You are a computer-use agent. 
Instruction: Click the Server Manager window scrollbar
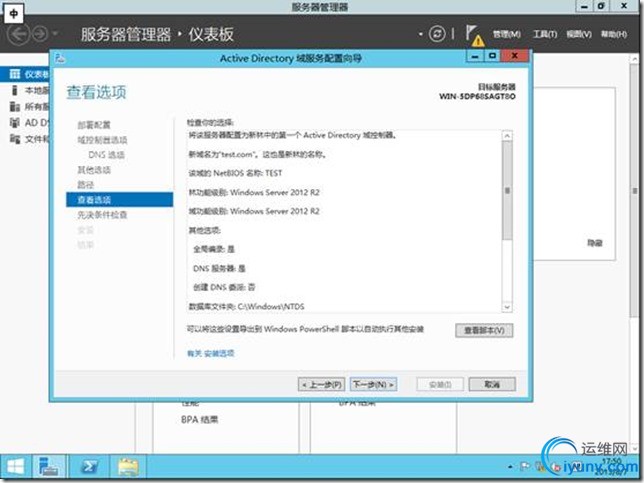[634, 189]
